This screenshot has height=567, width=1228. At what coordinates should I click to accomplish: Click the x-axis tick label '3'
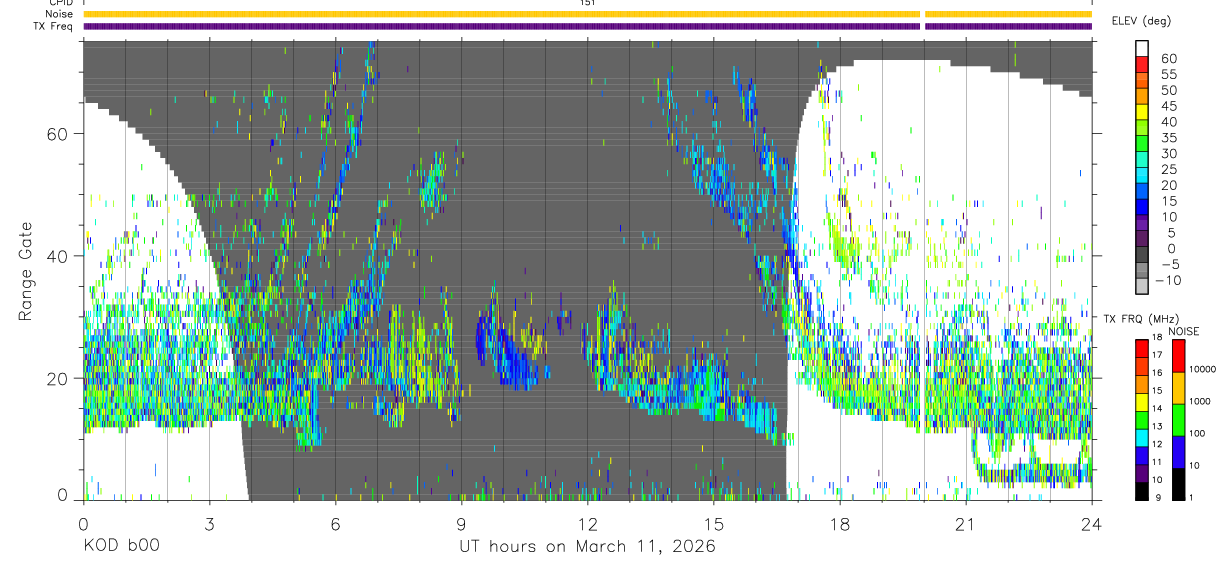[210, 523]
